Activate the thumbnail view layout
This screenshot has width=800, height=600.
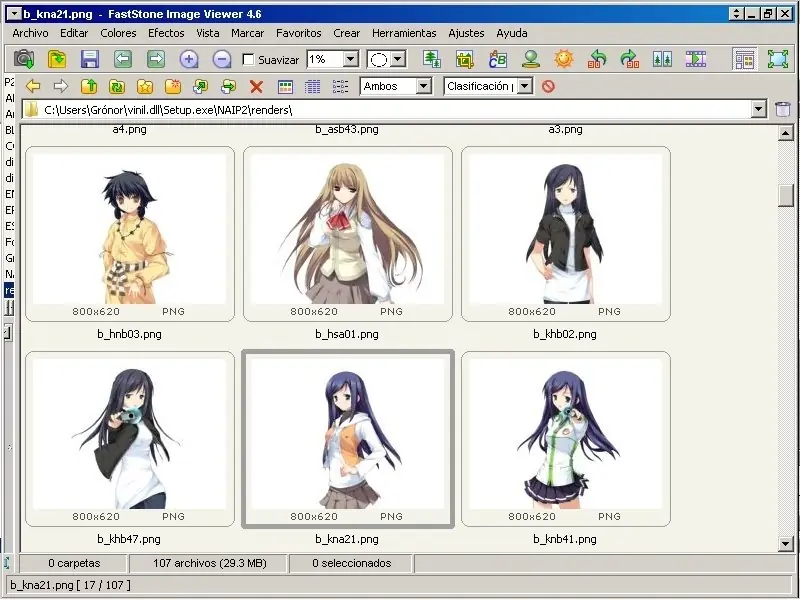point(285,86)
